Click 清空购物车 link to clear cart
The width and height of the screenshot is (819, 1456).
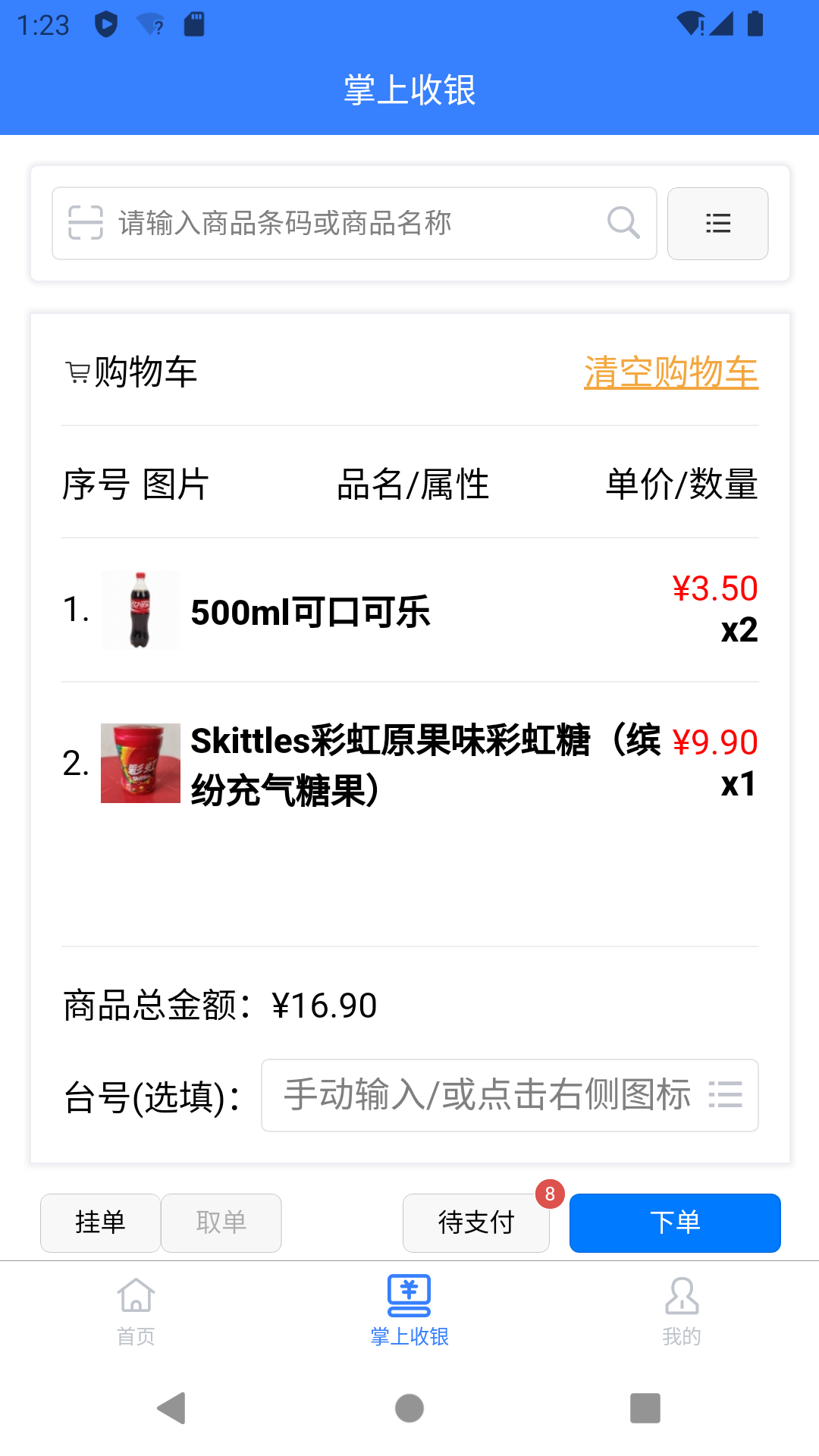pyautogui.click(x=671, y=372)
